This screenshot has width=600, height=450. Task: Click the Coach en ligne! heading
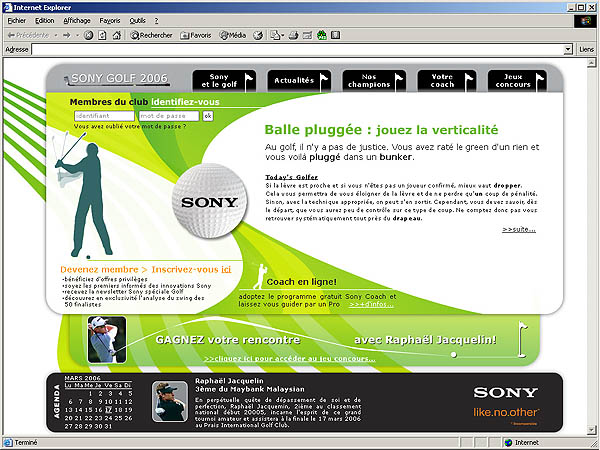pos(302,282)
